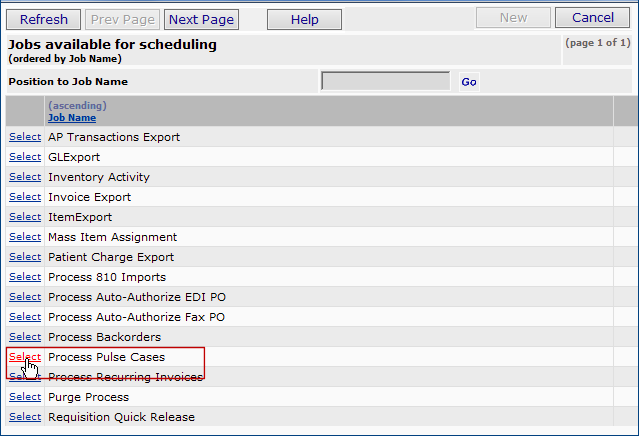This screenshot has width=639, height=436.
Task: Select the AP Transactions Export job
Action: click(x=25, y=137)
